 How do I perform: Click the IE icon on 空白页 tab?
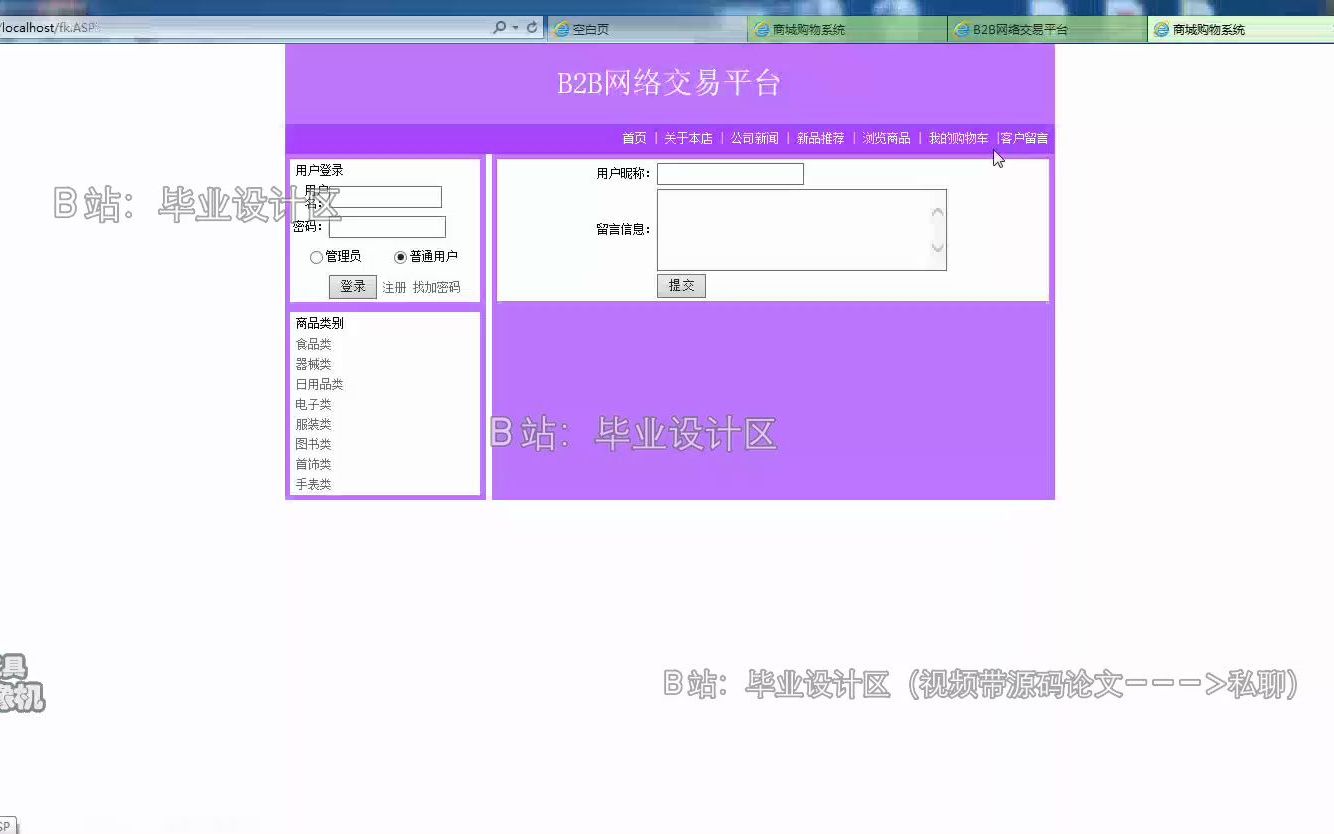click(x=562, y=29)
